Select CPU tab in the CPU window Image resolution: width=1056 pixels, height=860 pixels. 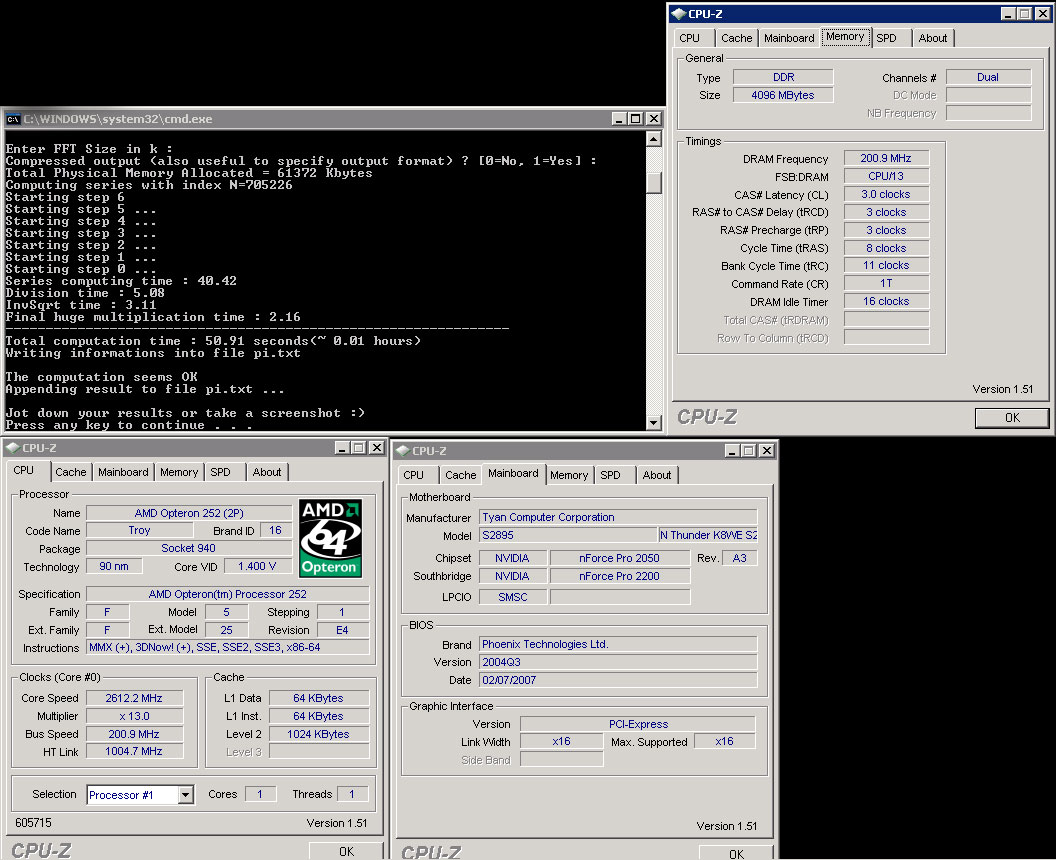24,471
